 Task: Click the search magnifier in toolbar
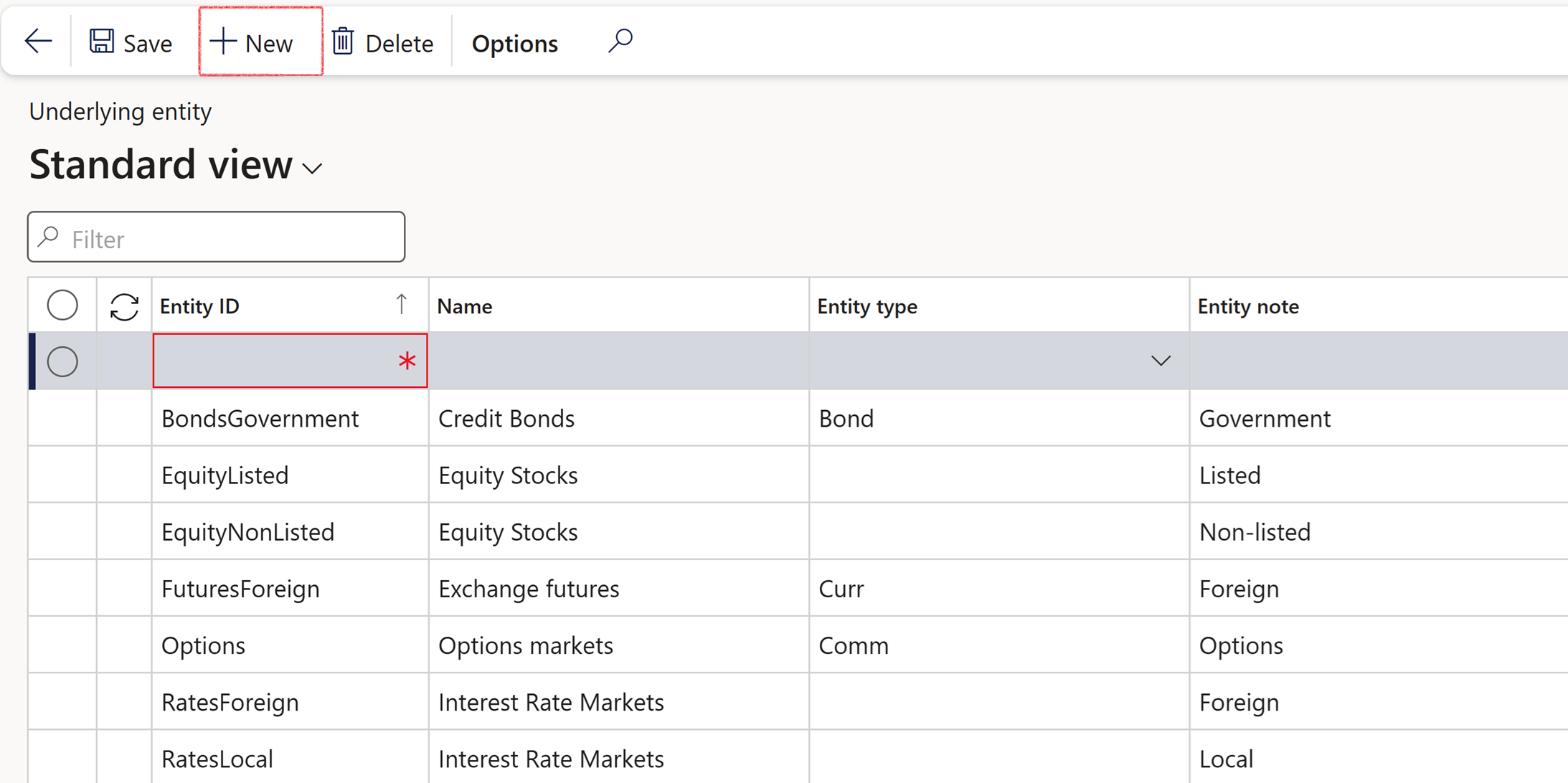point(620,41)
